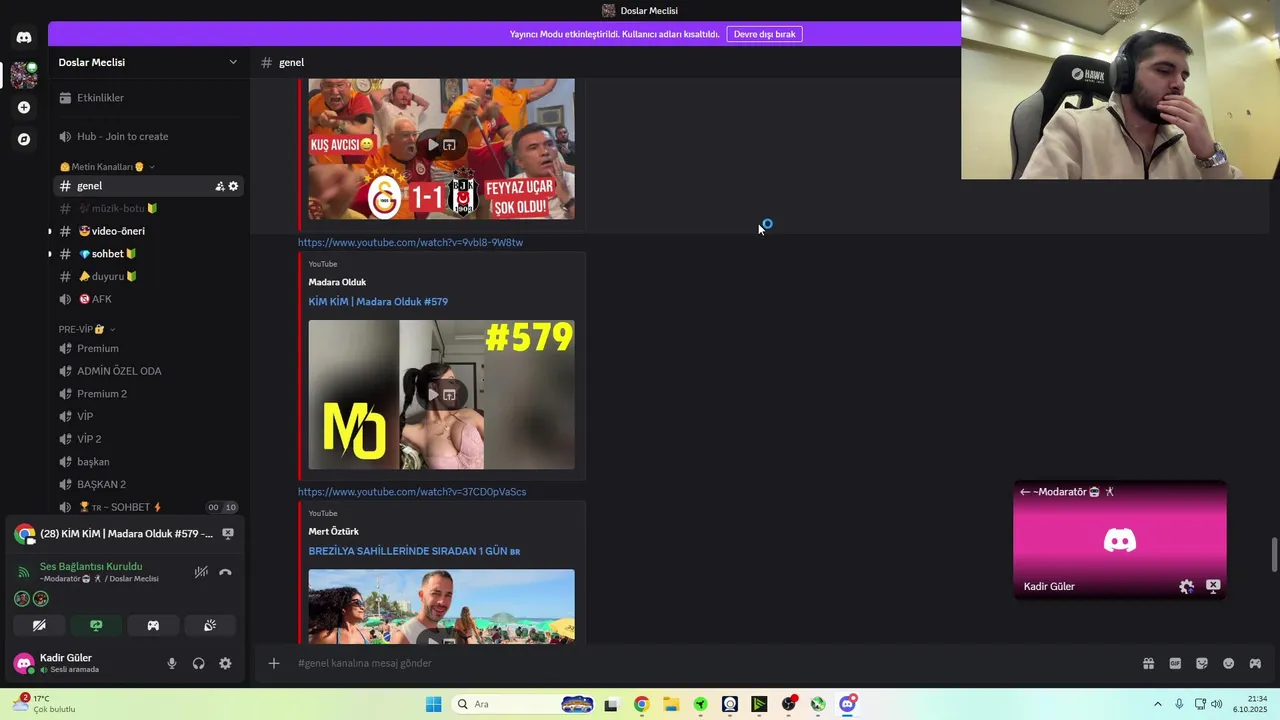Start an activity with the controller button
This screenshot has width=1280, height=720.
[x=153, y=625]
